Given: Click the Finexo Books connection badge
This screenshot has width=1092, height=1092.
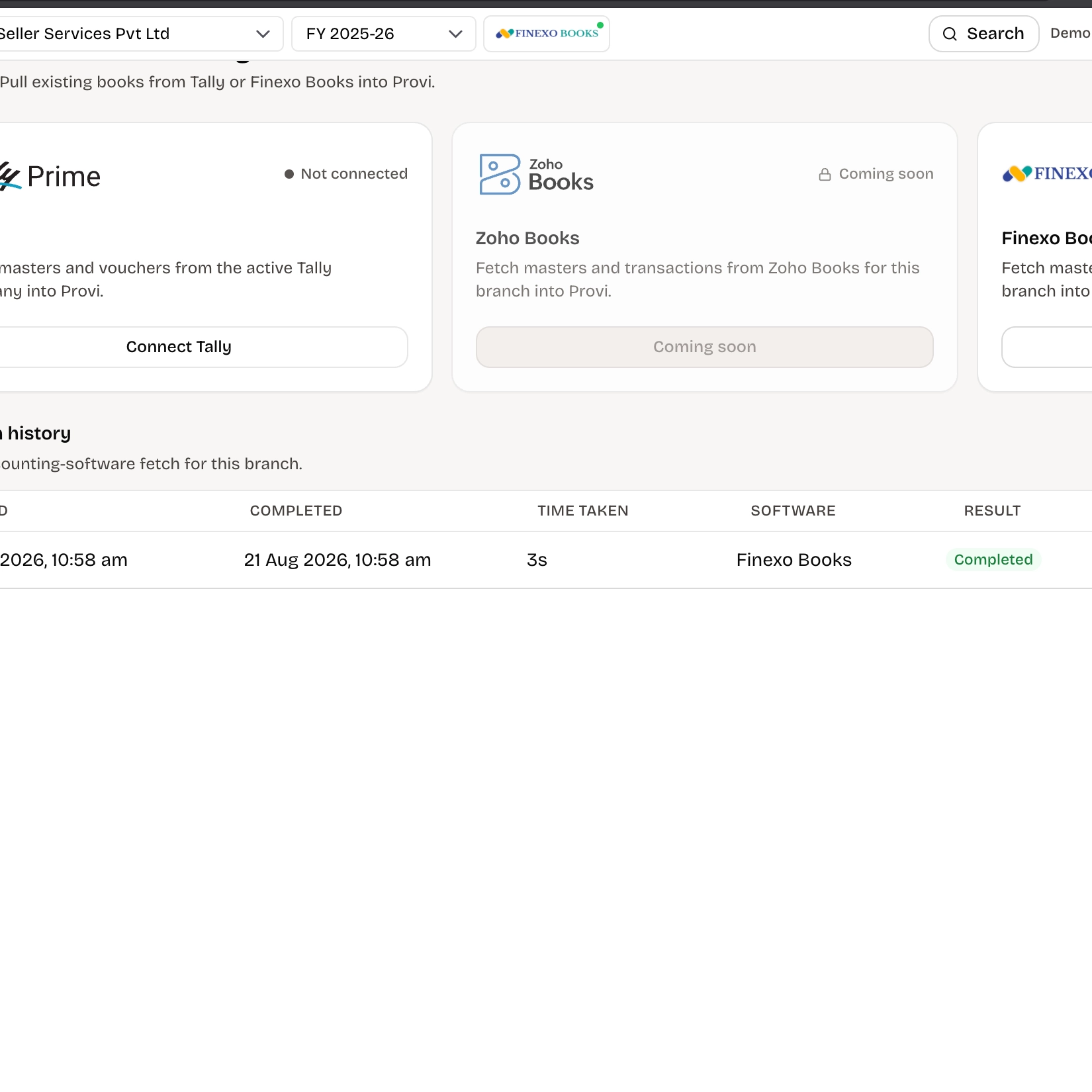Looking at the screenshot, I should pos(547,34).
